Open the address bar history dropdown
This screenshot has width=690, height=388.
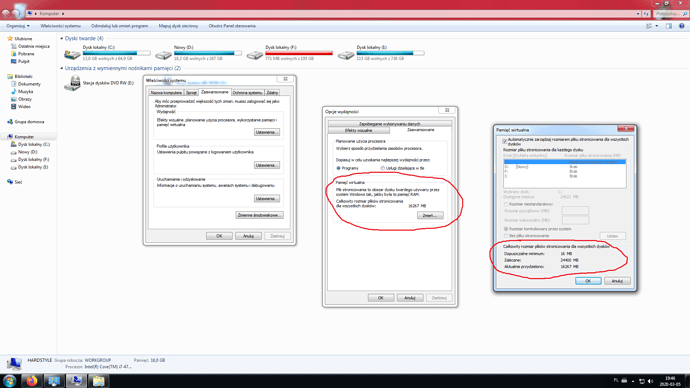pyautogui.click(x=638, y=14)
